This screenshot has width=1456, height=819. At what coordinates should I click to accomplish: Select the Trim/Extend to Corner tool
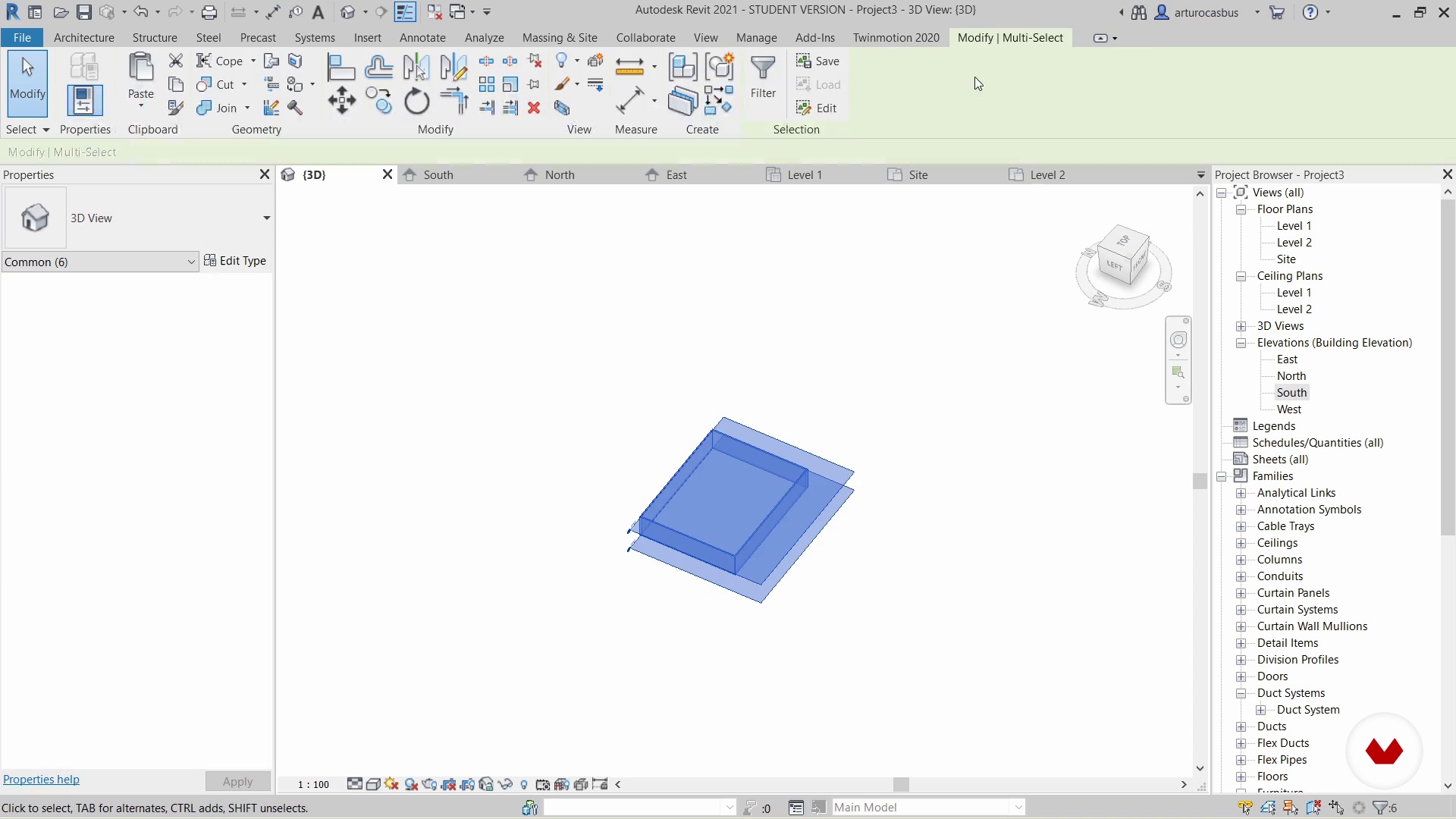(453, 101)
